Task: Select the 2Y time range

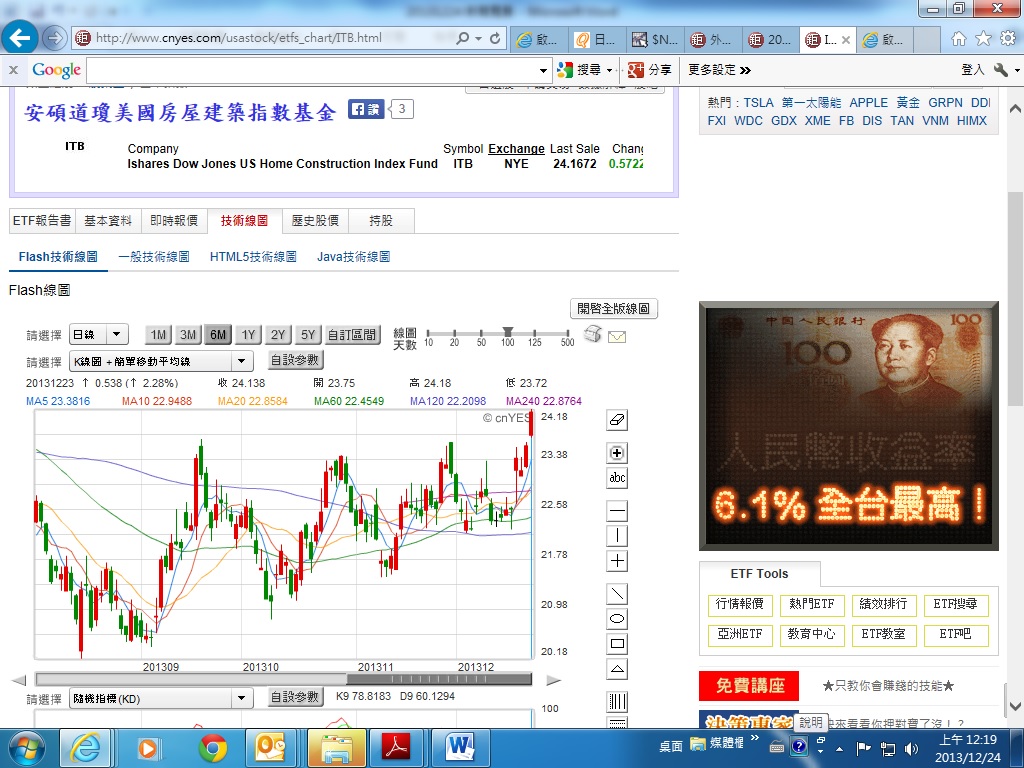Action: click(278, 335)
